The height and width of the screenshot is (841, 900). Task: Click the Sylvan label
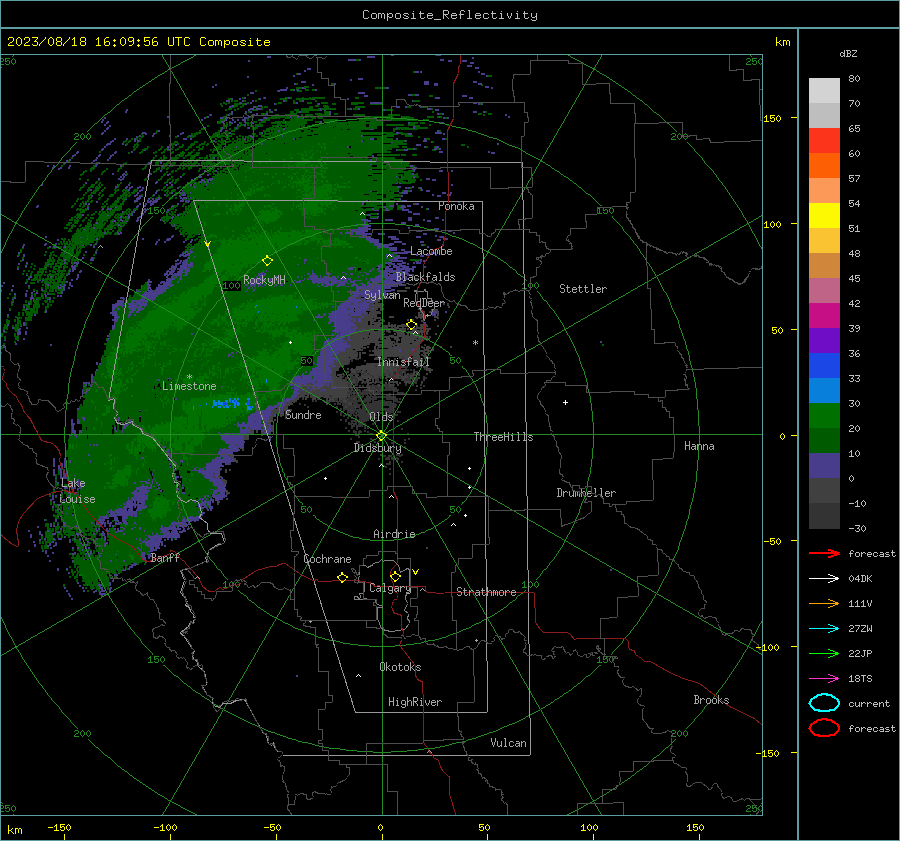coord(382,295)
